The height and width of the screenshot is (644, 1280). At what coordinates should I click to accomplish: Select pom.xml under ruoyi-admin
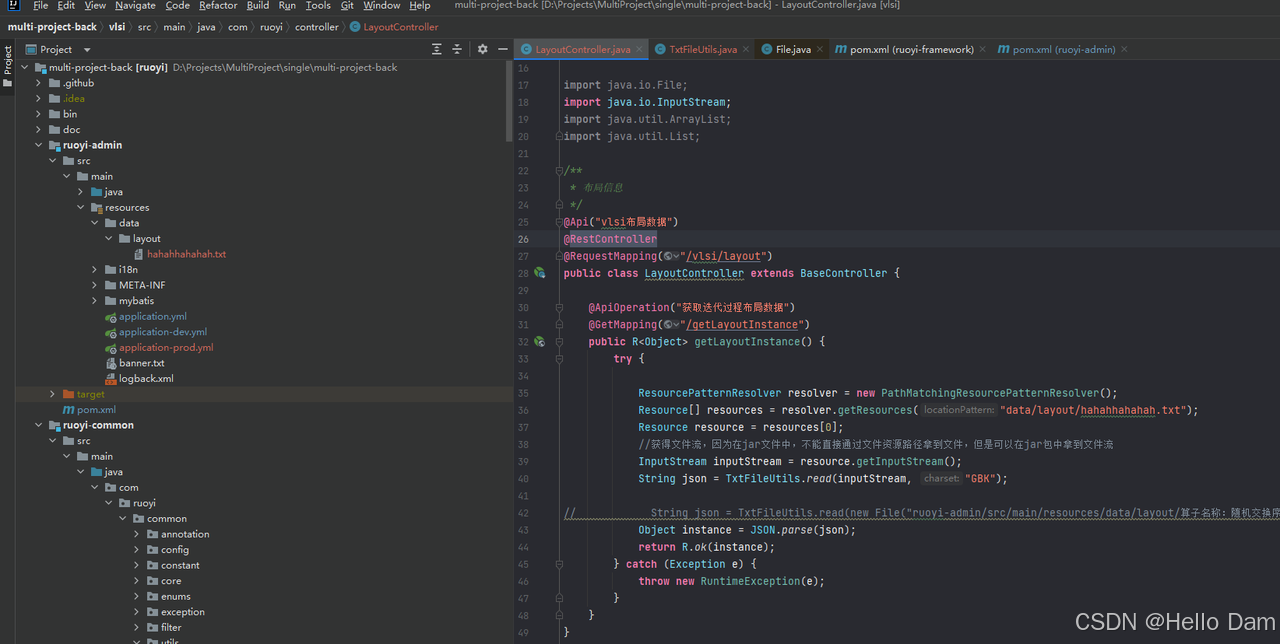click(96, 409)
